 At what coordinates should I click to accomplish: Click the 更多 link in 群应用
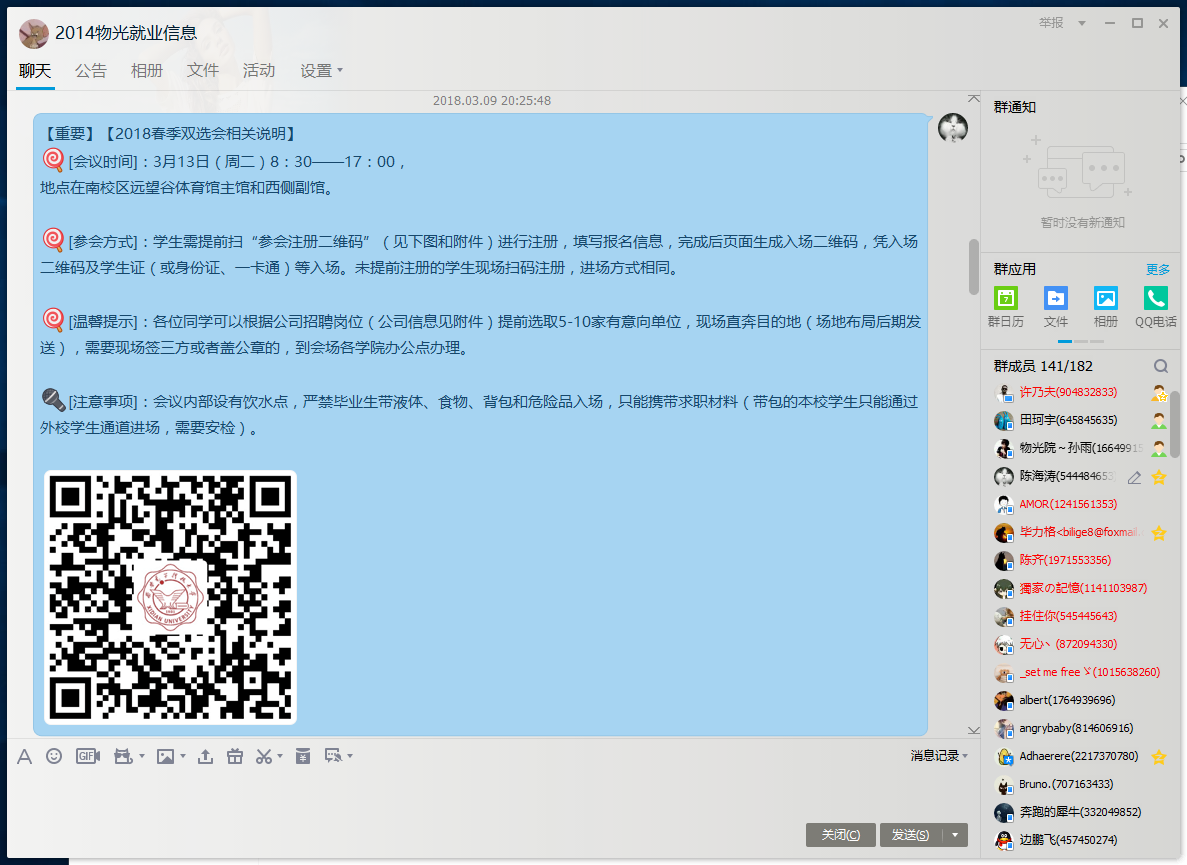click(1157, 269)
